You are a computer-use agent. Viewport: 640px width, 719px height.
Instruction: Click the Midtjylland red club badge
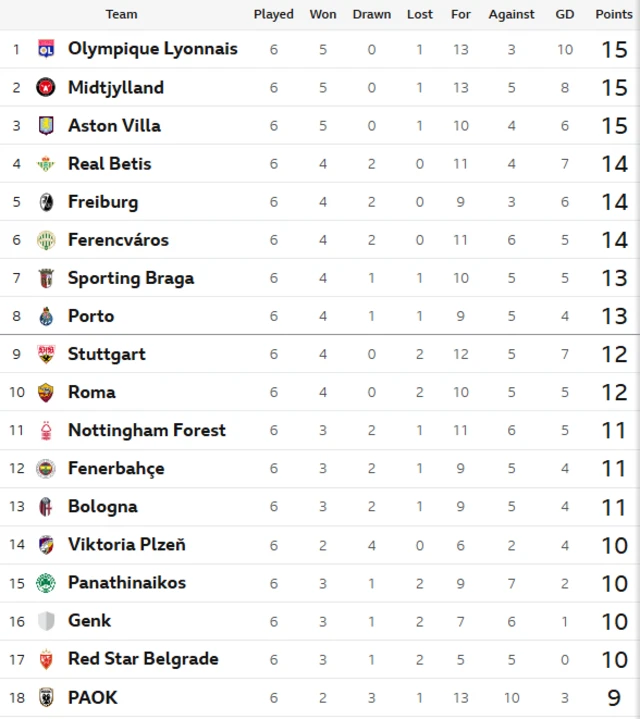coord(46,87)
